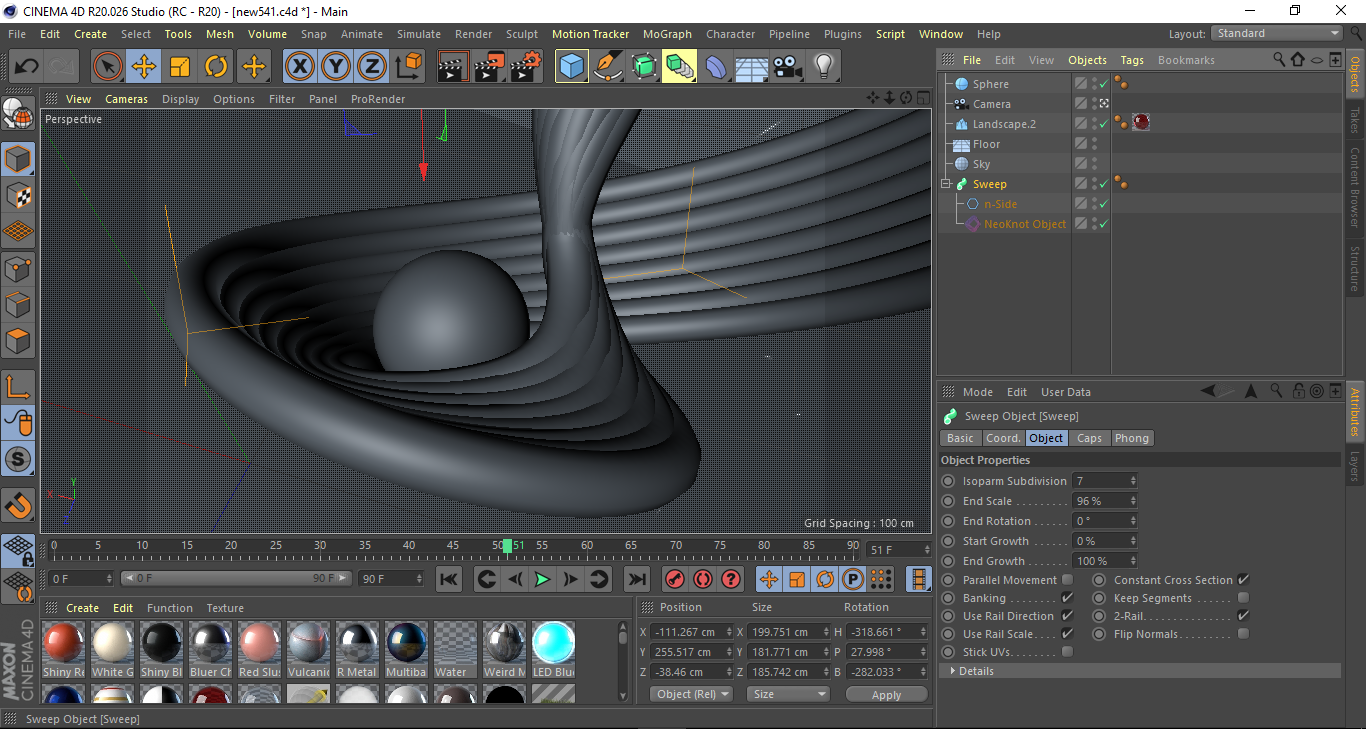Switch to the Caps tab

click(x=1089, y=438)
